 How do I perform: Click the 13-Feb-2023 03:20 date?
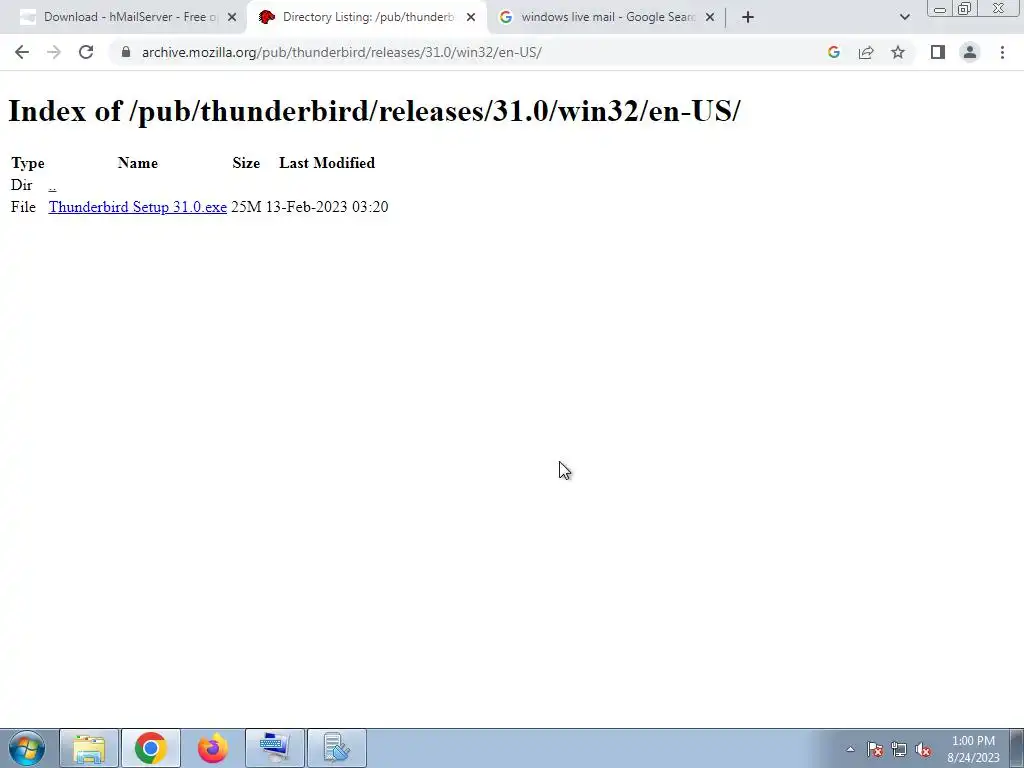[x=327, y=207]
